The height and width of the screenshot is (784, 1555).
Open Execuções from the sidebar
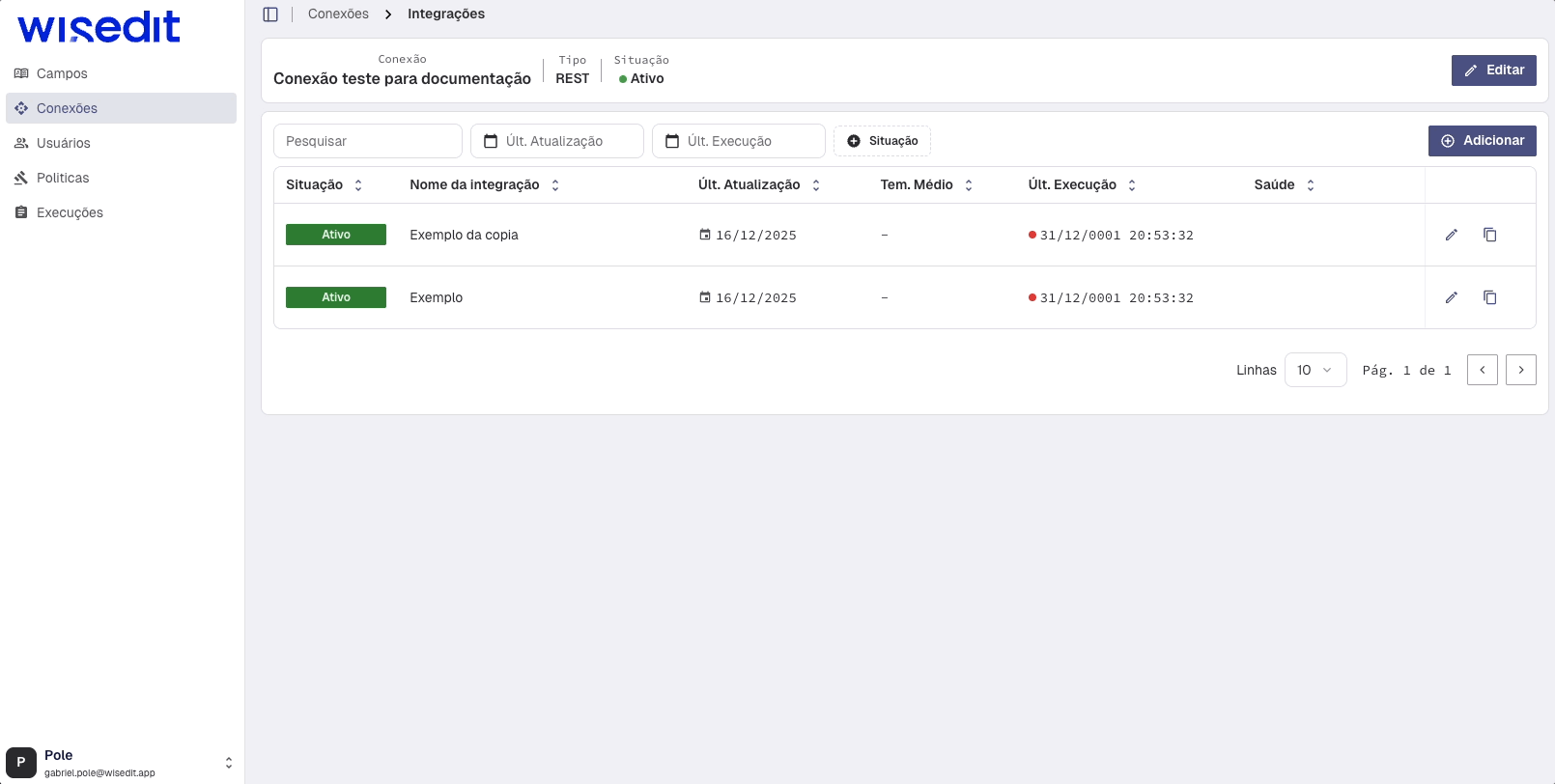click(70, 212)
